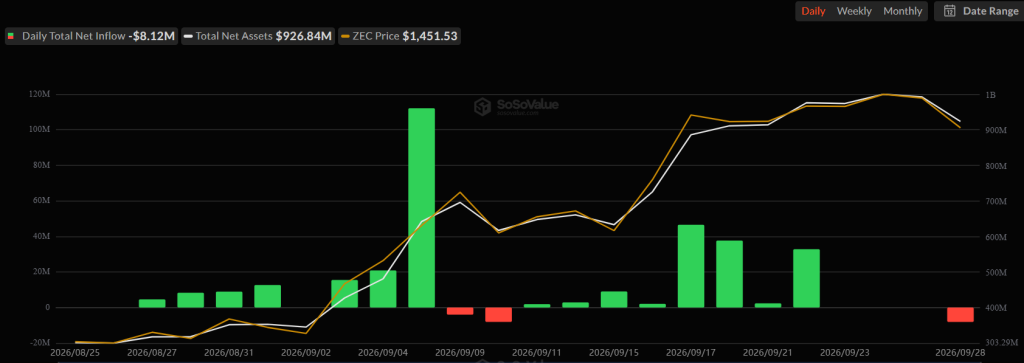Click the white Total Net Assets swatch
Image resolution: width=1024 pixels, height=363 pixels.
coord(188,37)
